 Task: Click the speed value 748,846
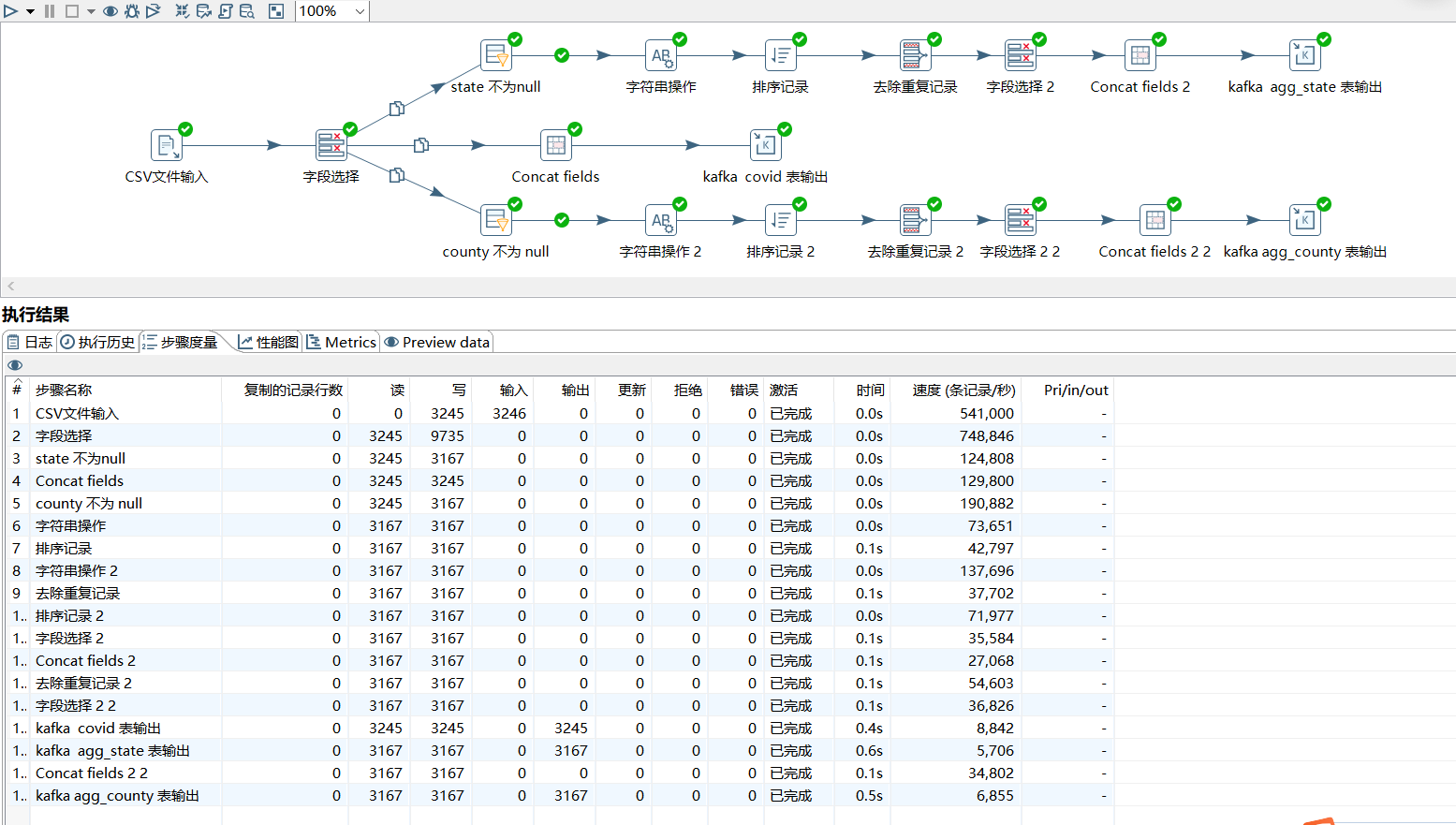(x=986, y=435)
